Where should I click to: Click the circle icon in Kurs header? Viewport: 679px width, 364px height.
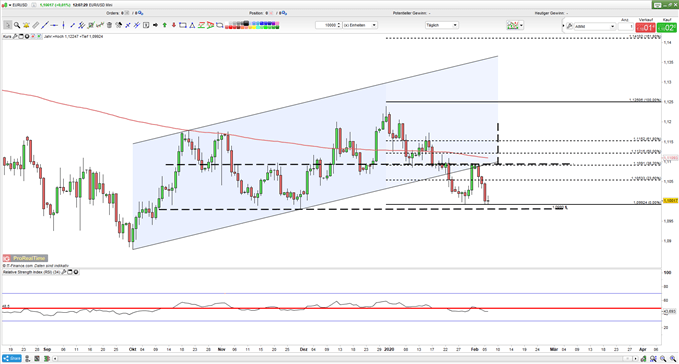(27, 36)
